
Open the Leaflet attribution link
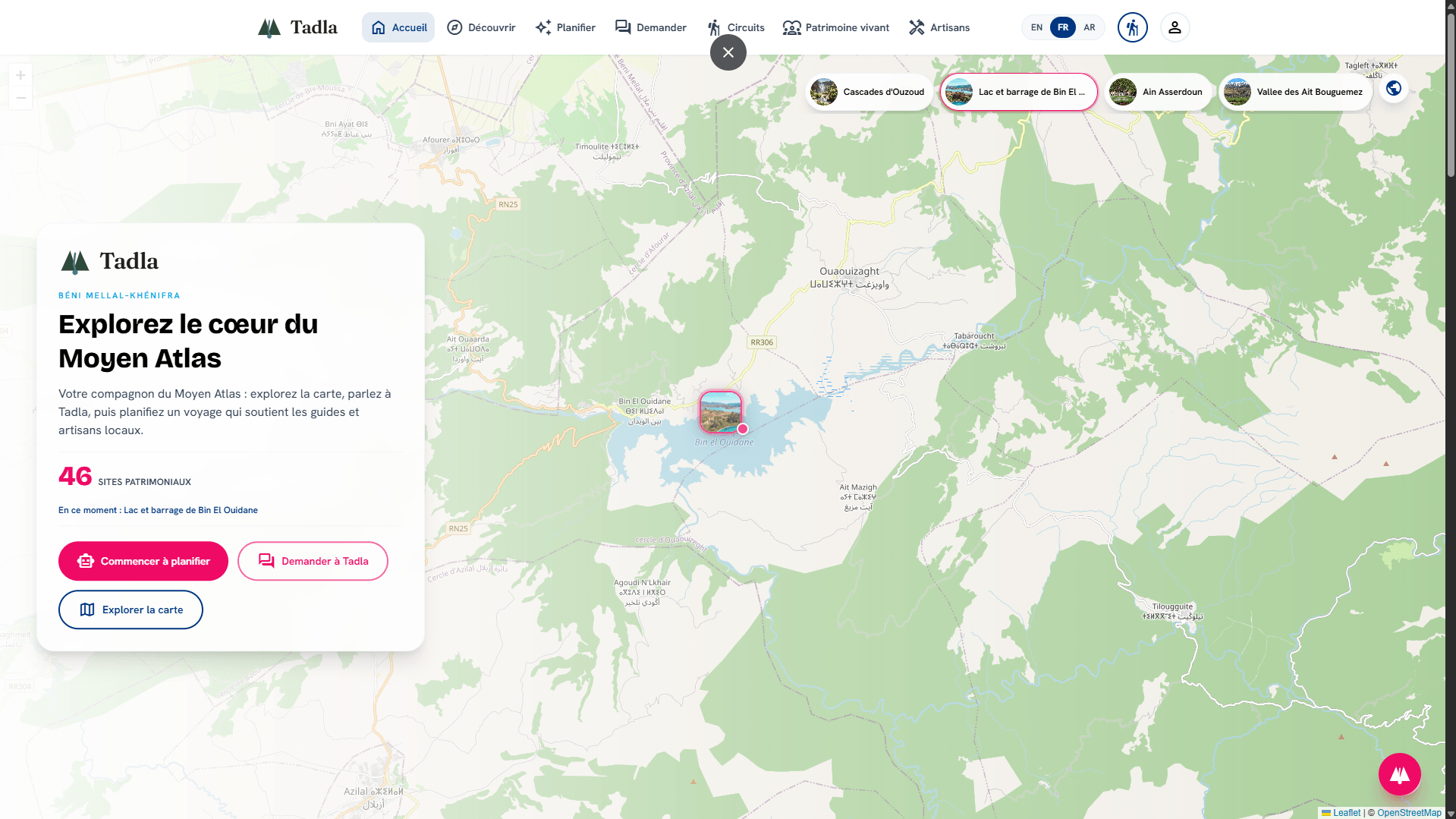click(x=1341, y=813)
